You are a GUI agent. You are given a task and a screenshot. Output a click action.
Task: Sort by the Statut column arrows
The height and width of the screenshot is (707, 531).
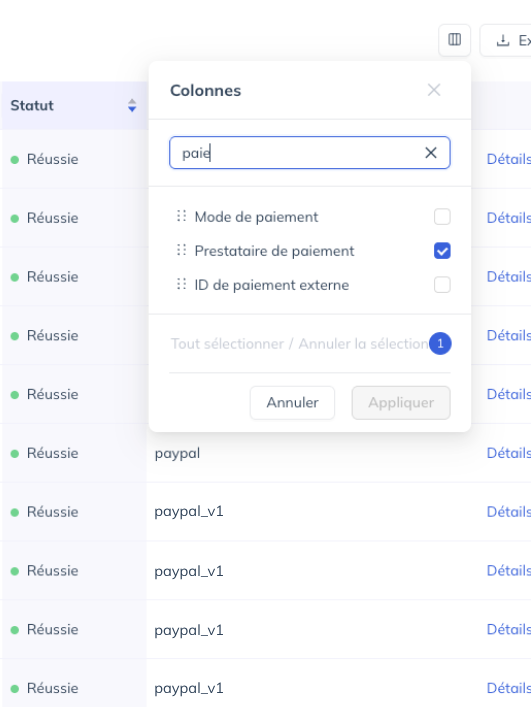[132, 106]
